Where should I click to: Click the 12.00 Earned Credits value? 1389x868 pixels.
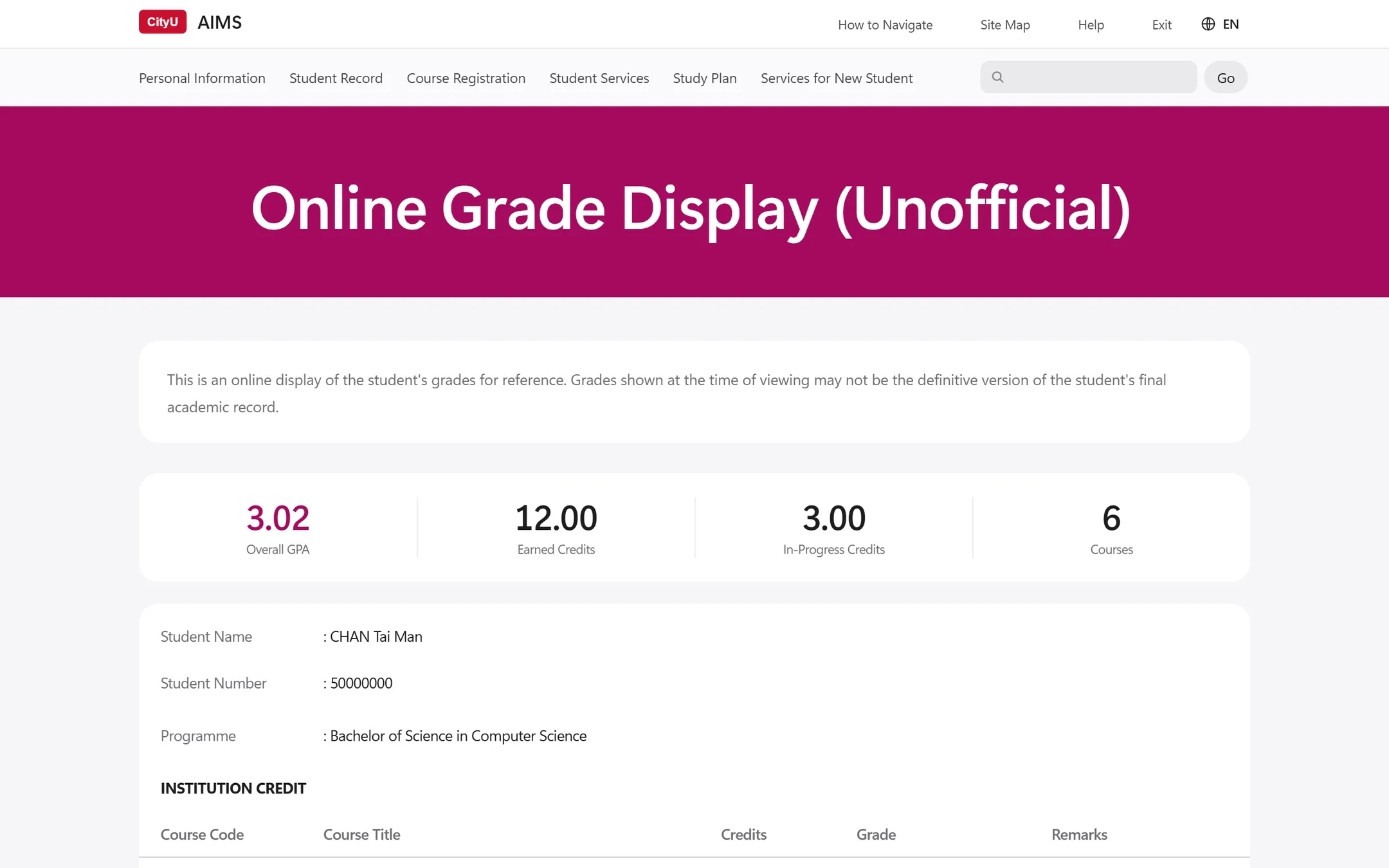tap(556, 518)
